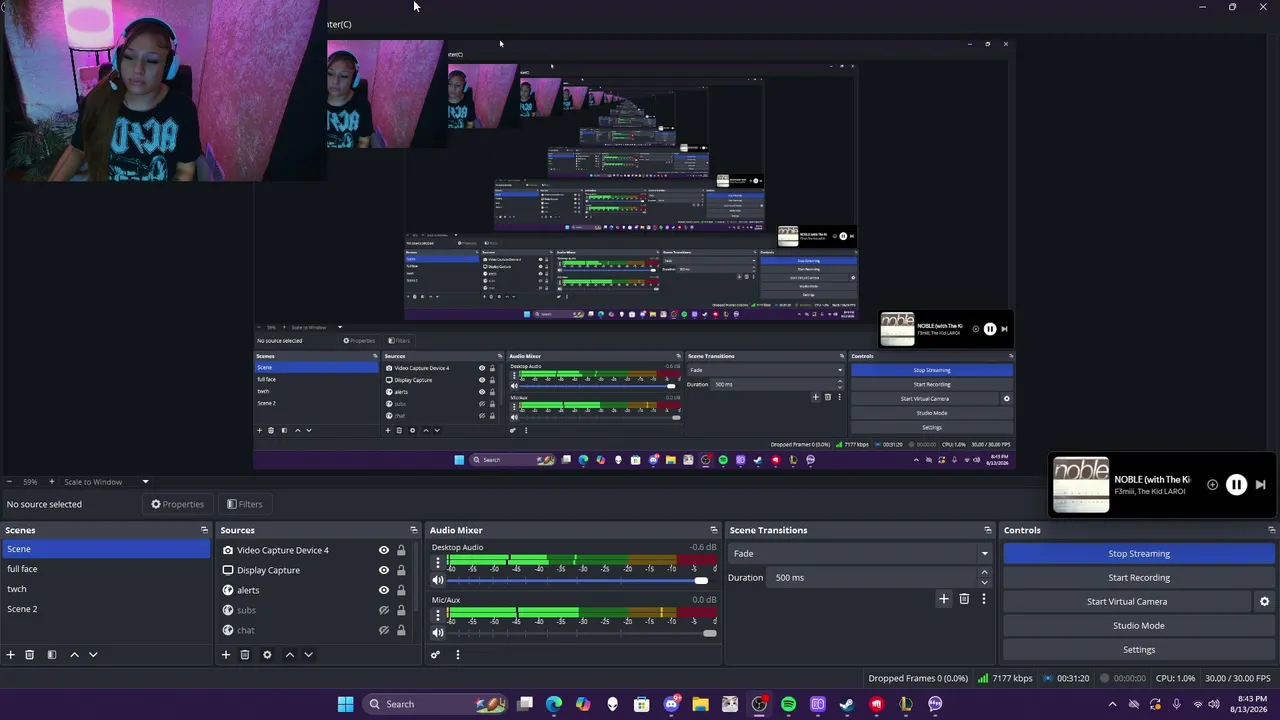Click the Start Recording button
This screenshot has height=720, width=1280.
[1139, 578]
